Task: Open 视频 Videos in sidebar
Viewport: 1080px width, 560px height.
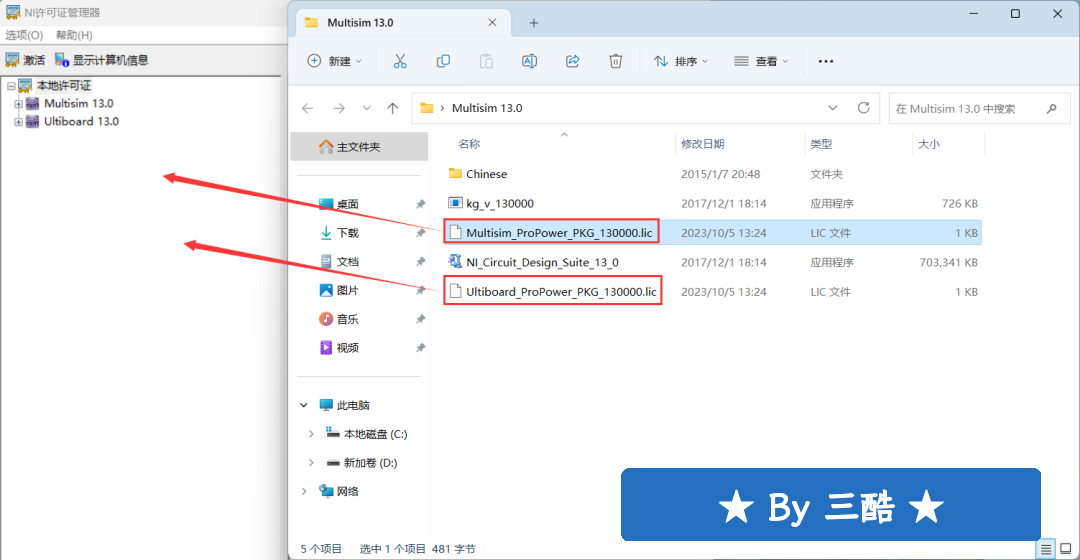Action: [x=340, y=348]
